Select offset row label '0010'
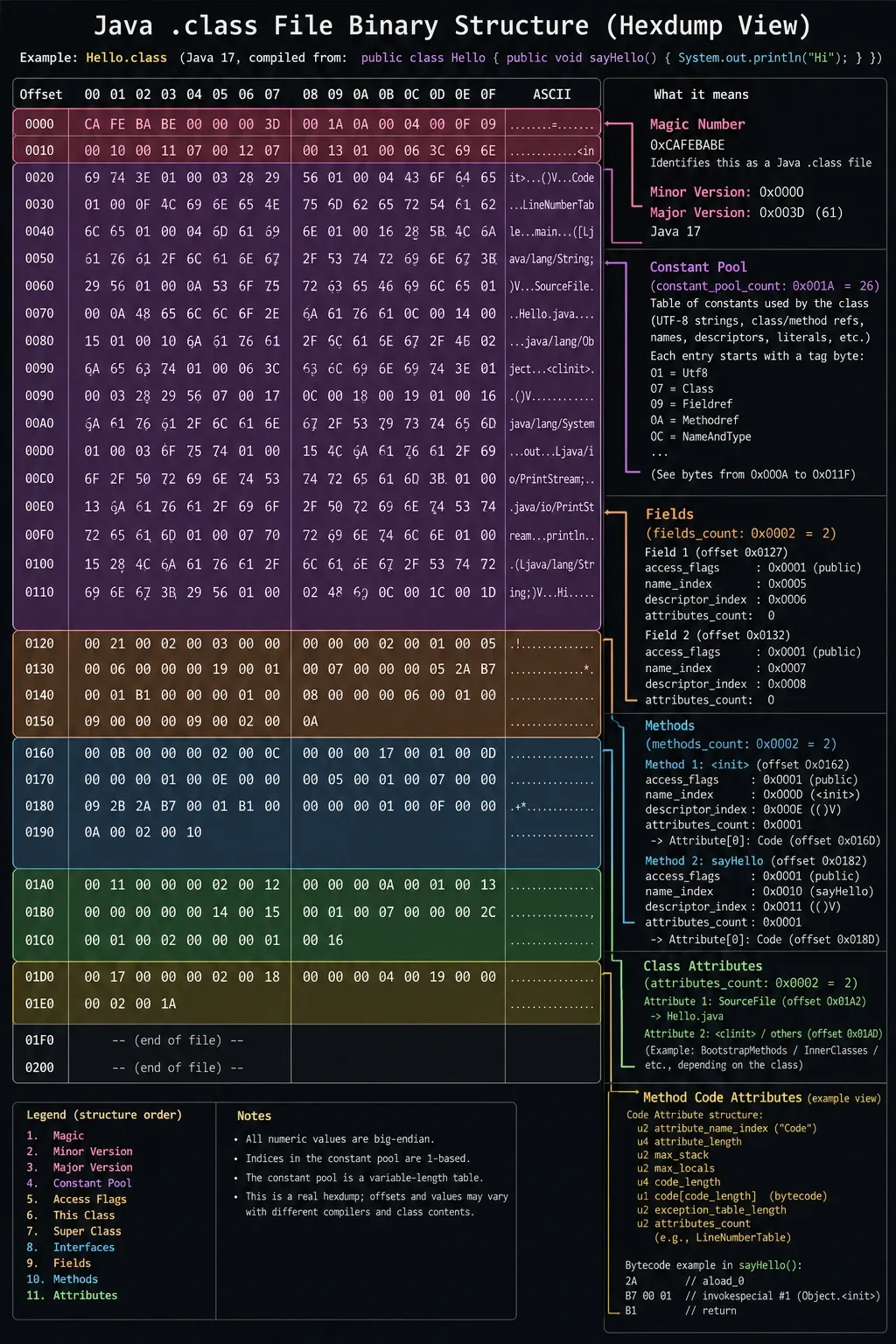The width and height of the screenshot is (896, 1344). click(39, 150)
